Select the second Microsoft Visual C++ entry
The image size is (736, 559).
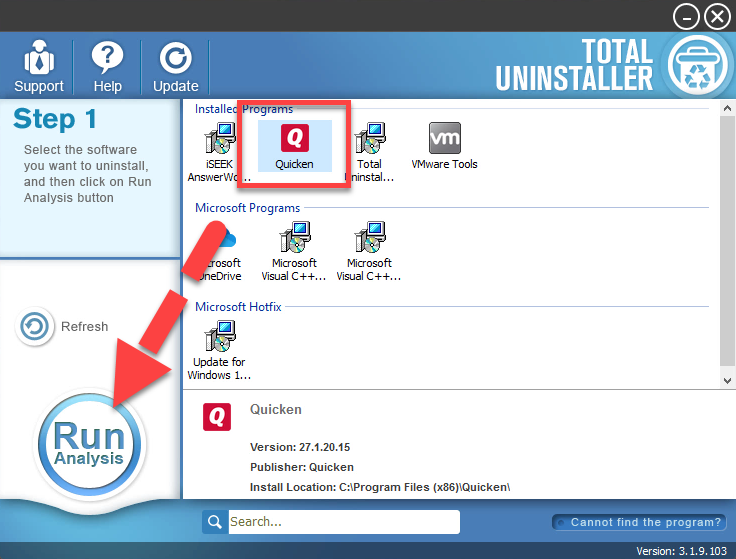pos(369,252)
